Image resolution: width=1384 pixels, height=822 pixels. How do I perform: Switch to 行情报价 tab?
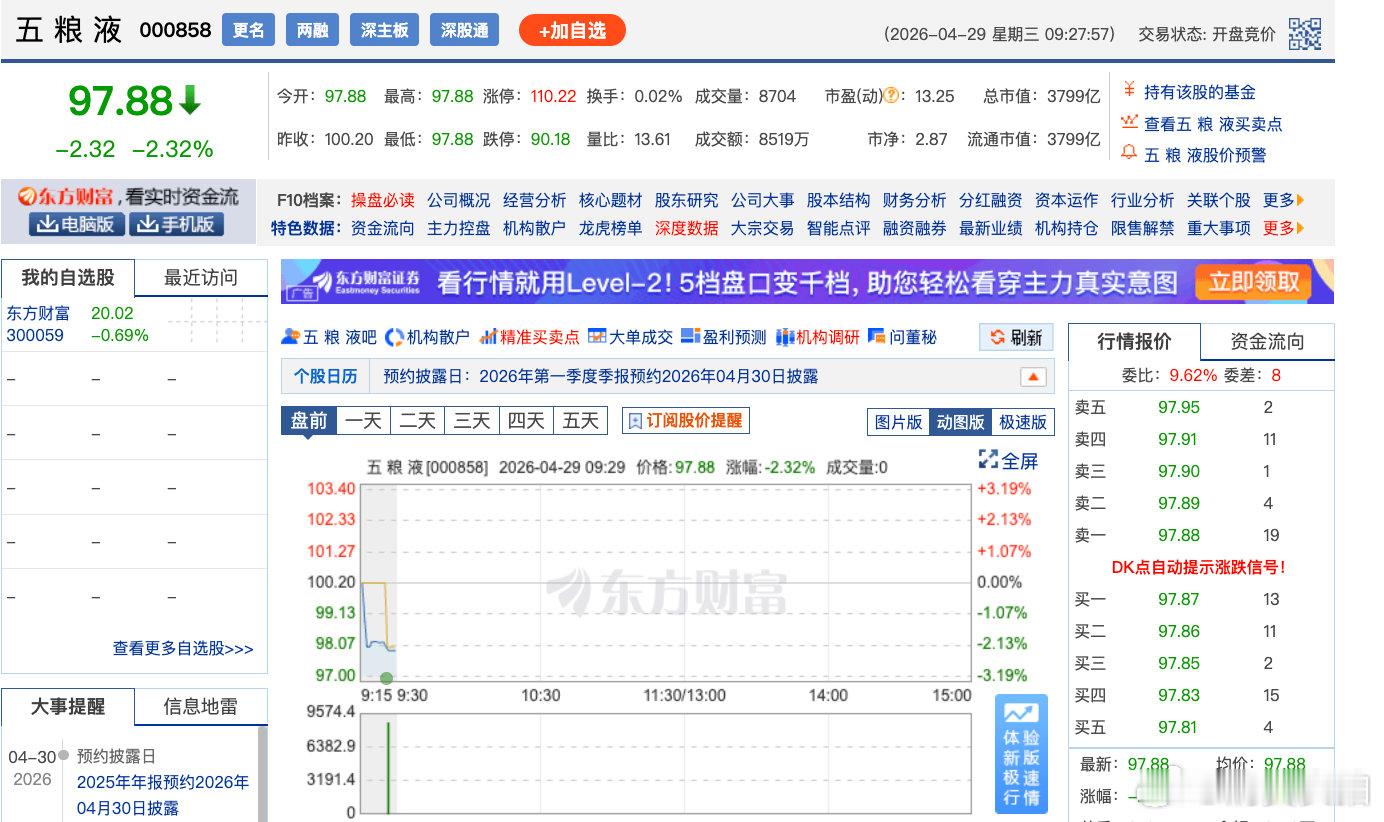(x=1134, y=341)
